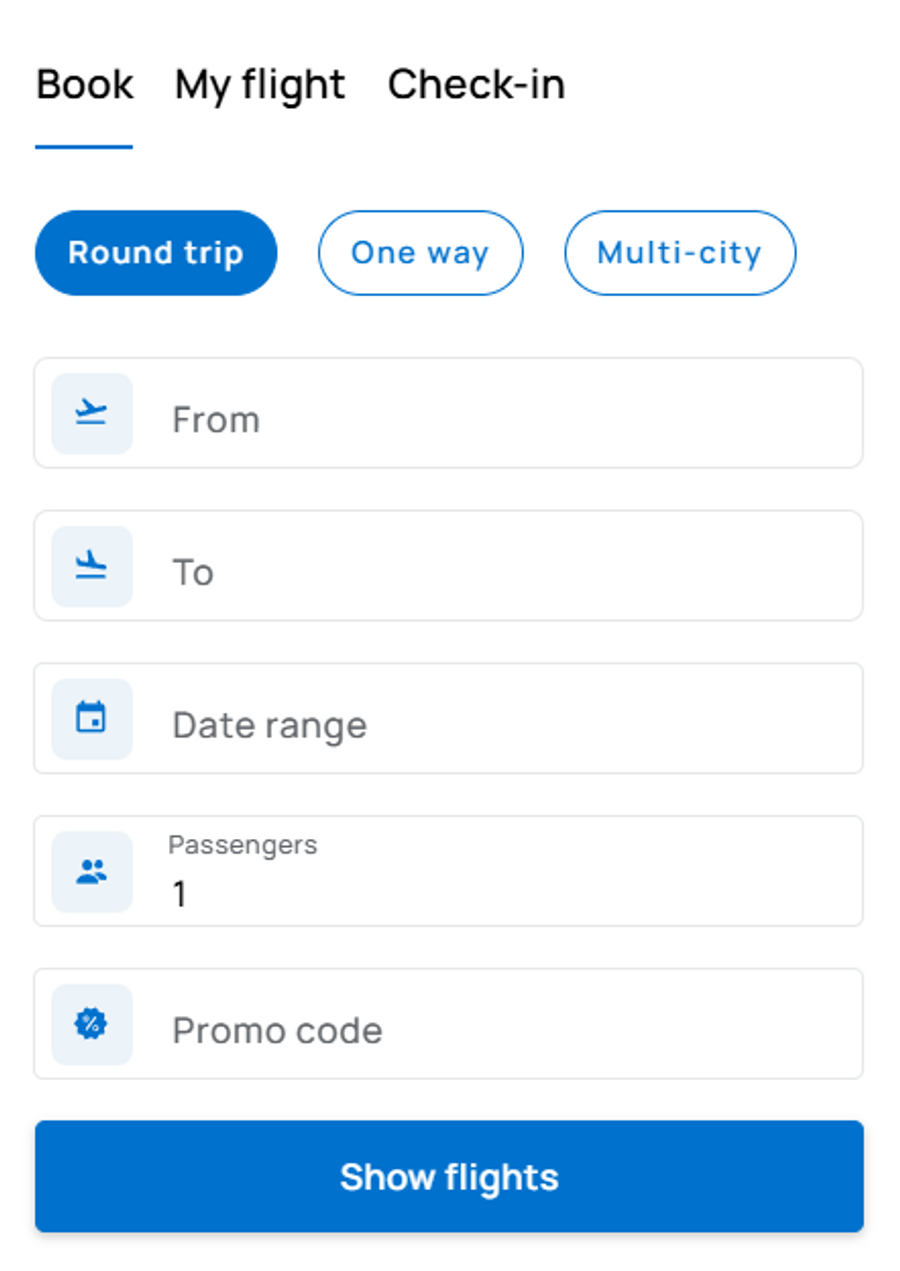Switch to Multi-city trip type
Viewport: 900px width, 1271px height.
click(x=680, y=253)
